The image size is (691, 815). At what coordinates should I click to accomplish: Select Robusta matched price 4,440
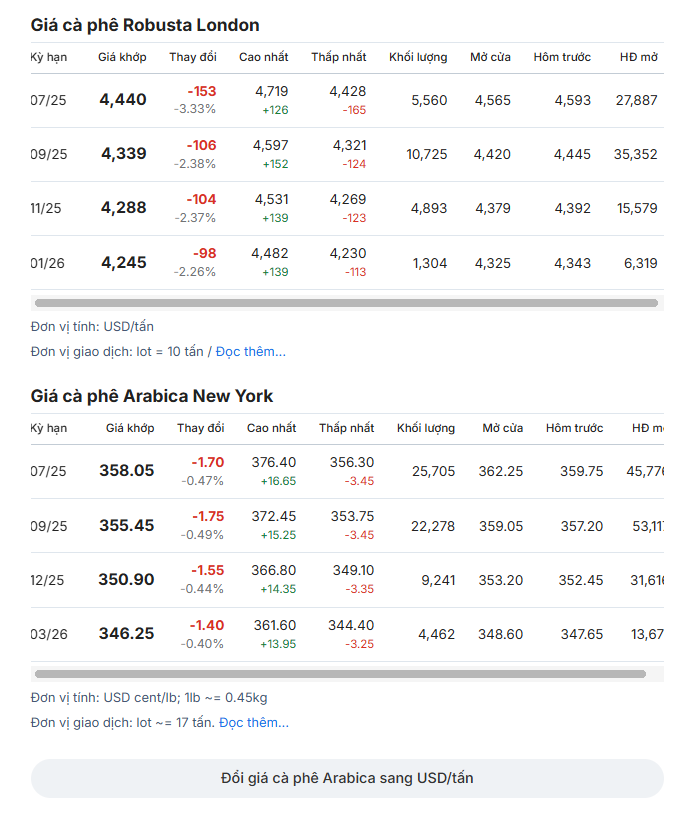pyautogui.click(x=123, y=100)
